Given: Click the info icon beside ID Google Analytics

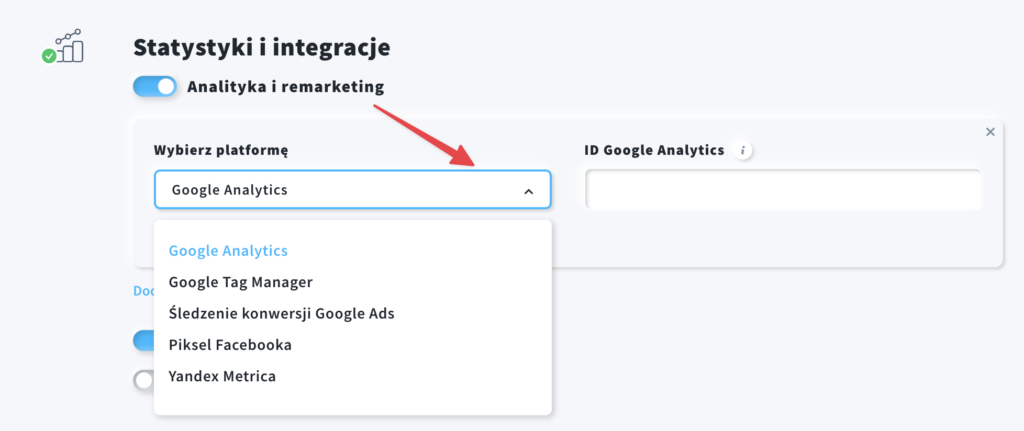Looking at the screenshot, I should click(x=742, y=151).
